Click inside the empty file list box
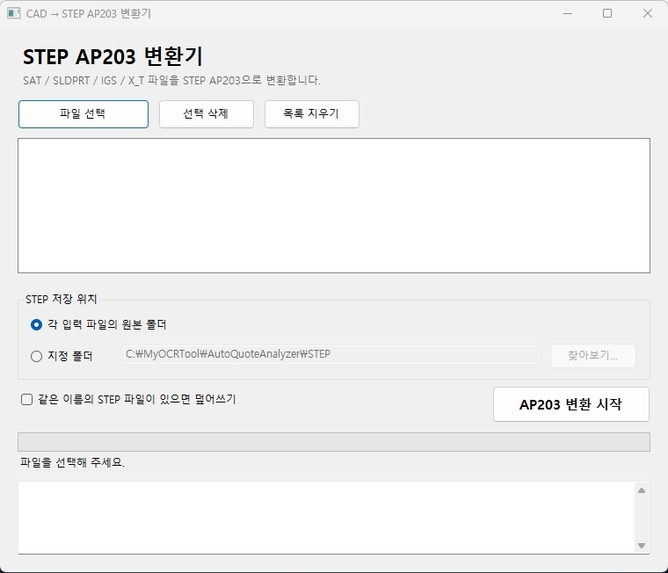668x573 pixels. pos(334,205)
